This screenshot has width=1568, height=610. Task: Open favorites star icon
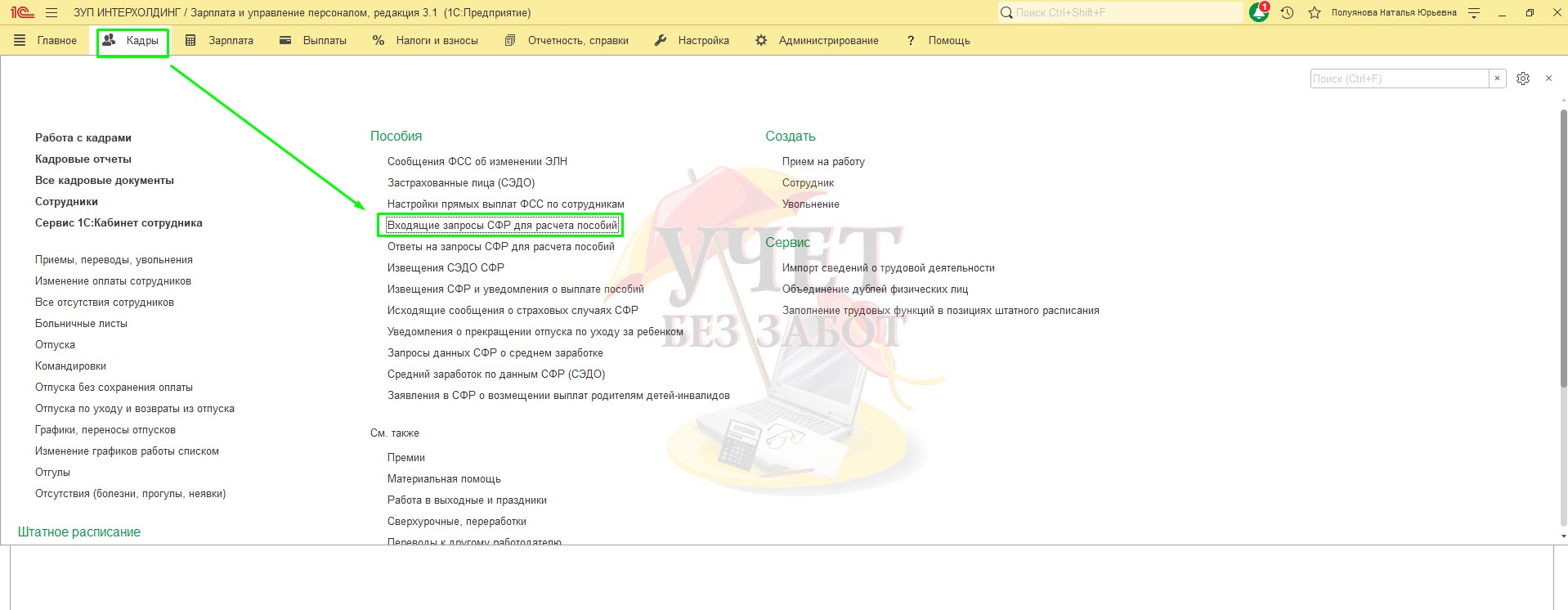(1315, 13)
